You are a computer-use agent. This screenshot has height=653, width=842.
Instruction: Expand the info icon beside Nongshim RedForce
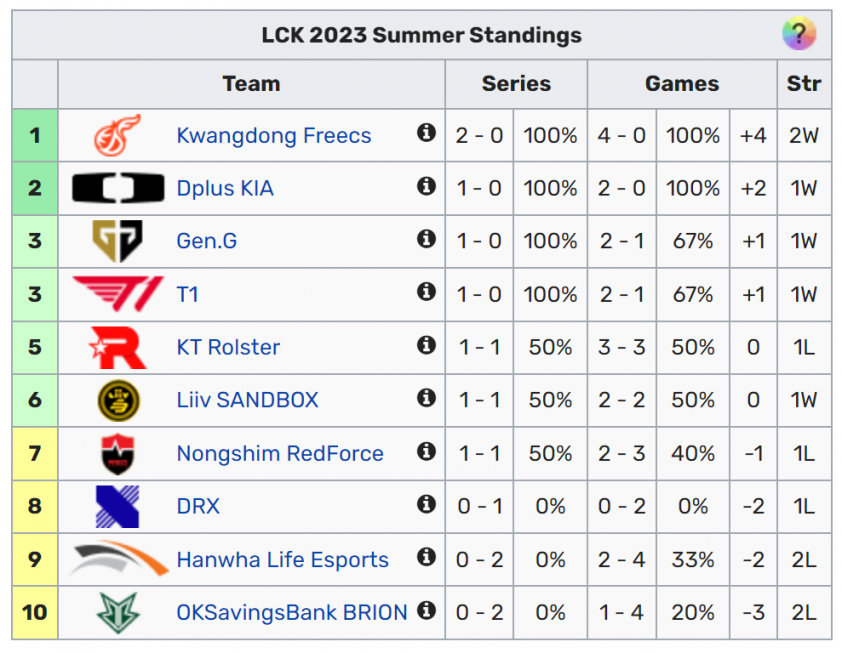click(x=427, y=453)
